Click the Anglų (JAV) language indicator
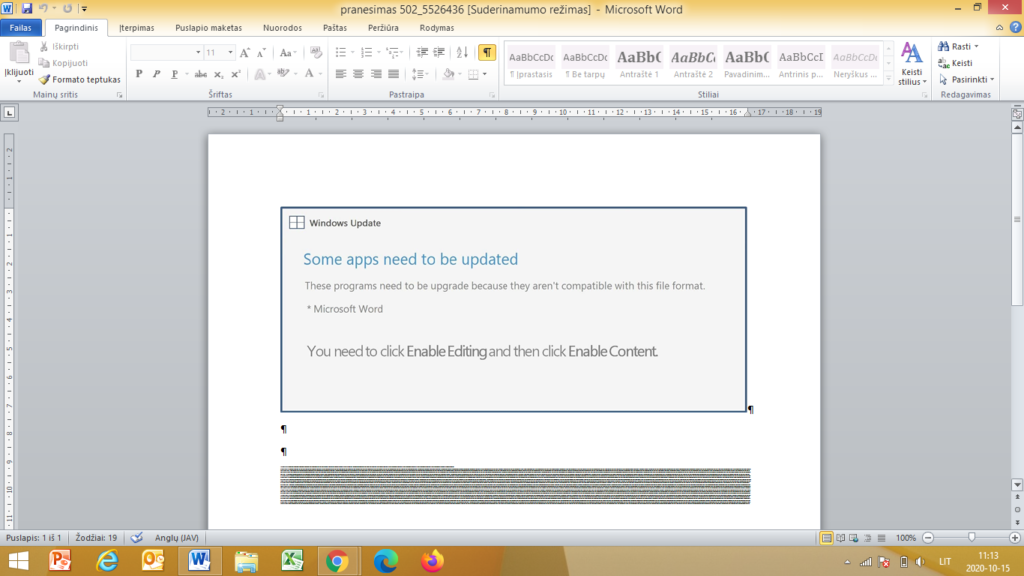The width and height of the screenshot is (1024, 576). click(176, 537)
